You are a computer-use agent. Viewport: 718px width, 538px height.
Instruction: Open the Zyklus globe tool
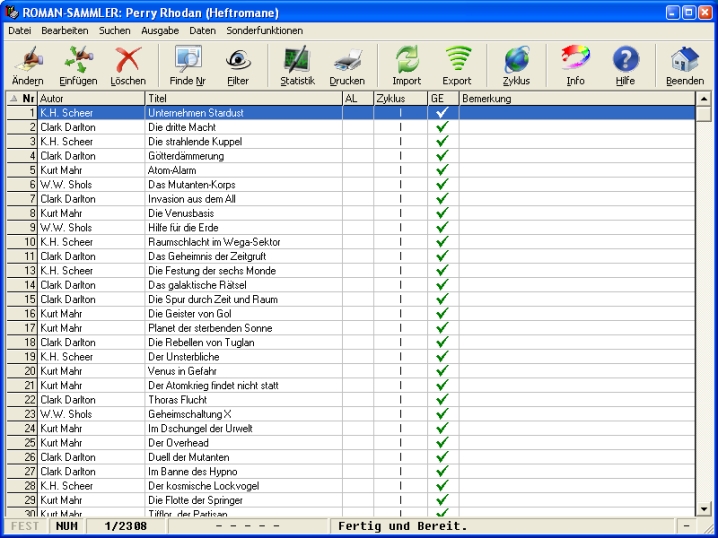[x=516, y=65]
